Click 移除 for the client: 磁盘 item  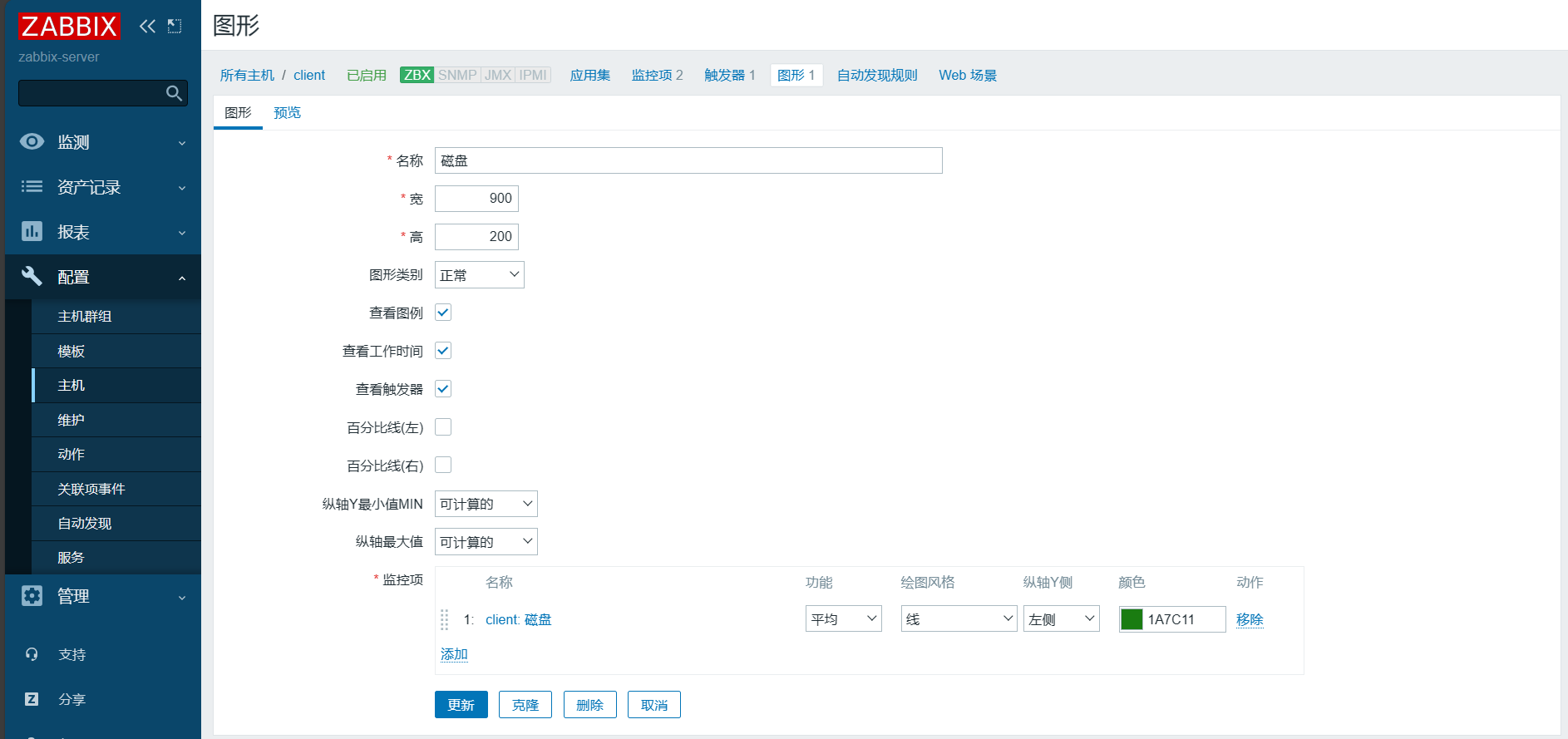[1250, 619]
